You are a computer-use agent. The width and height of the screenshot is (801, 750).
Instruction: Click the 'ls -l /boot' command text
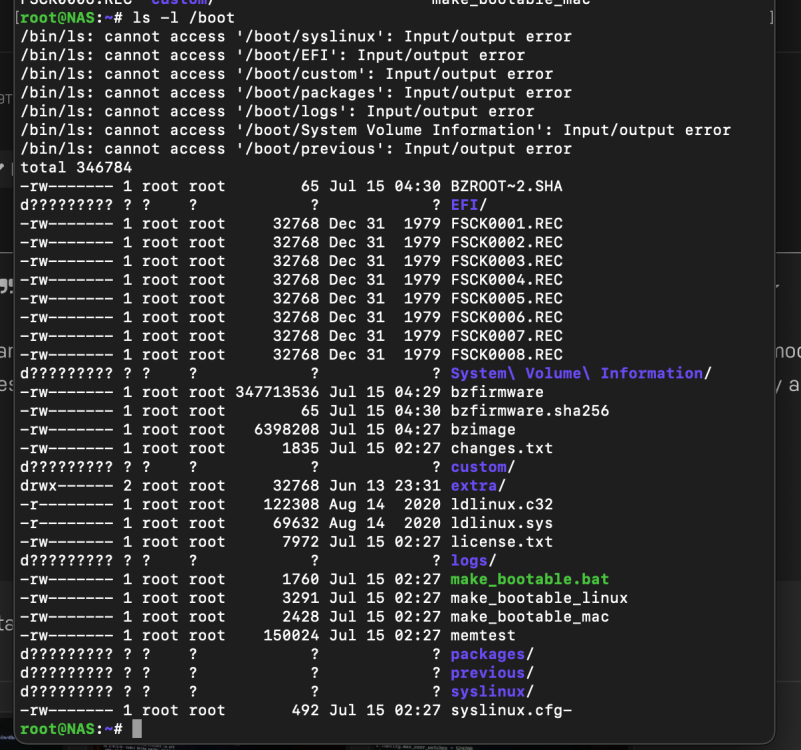point(183,18)
